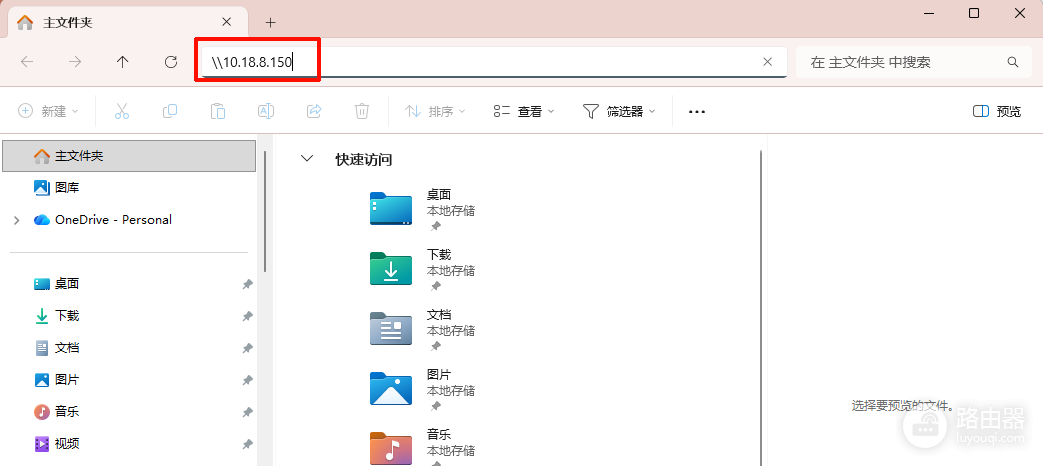The height and width of the screenshot is (466, 1043).
Task: Open the 新建 dropdown
Action: 49,111
